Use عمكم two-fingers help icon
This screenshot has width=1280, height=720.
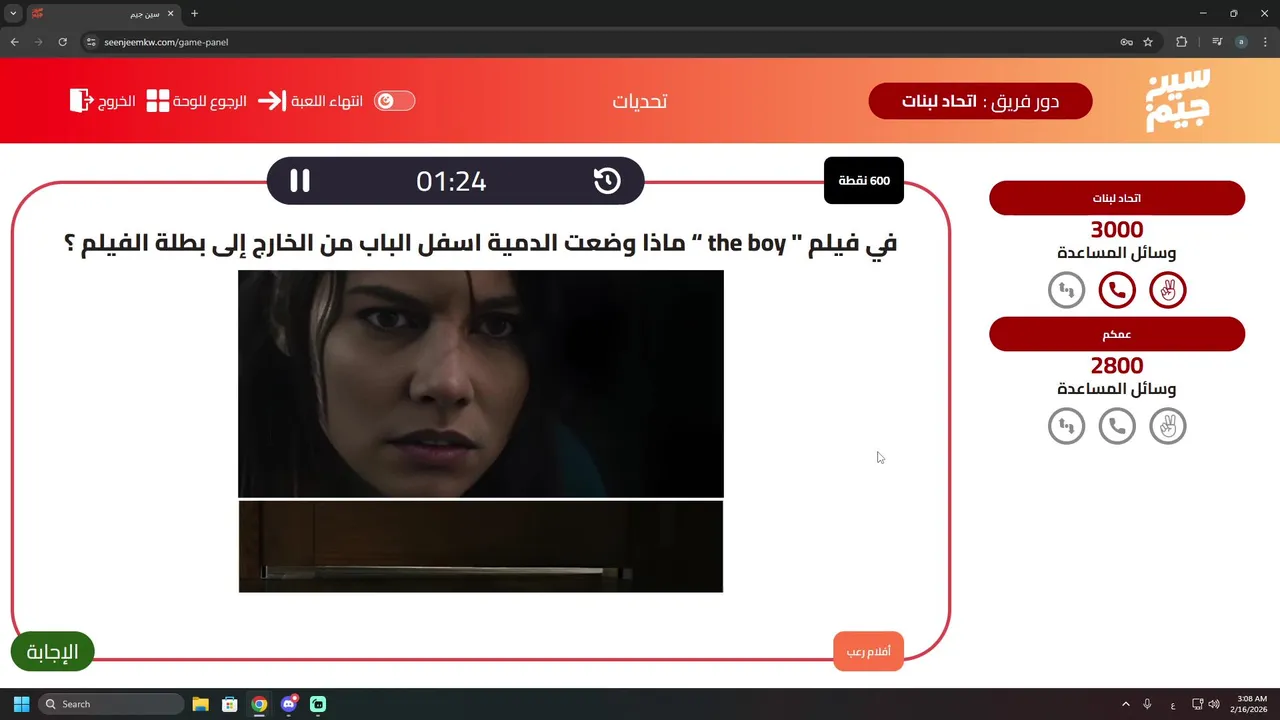[x=1168, y=426]
